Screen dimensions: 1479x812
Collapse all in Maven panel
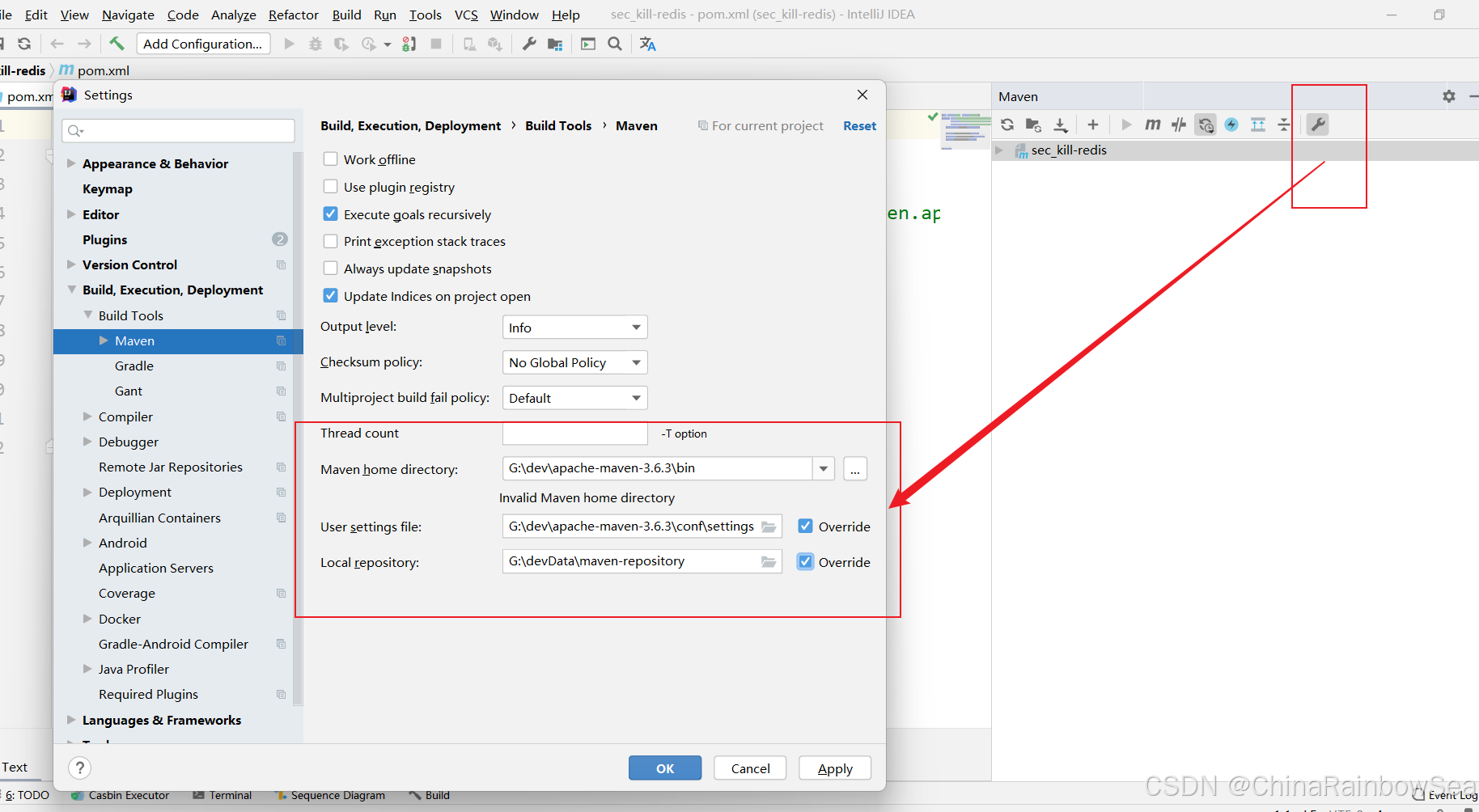(x=1284, y=125)
